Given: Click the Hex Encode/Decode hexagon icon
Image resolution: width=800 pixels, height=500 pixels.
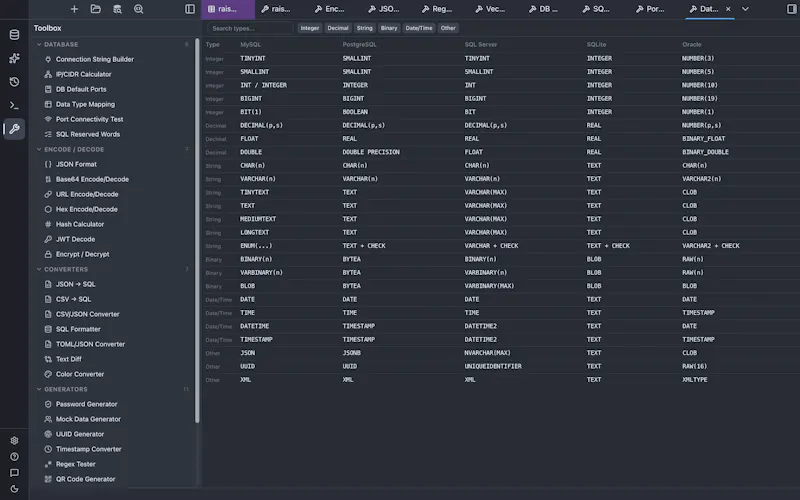Looking at the screenshot, I should pyautogui.click(x=48, y=209).
